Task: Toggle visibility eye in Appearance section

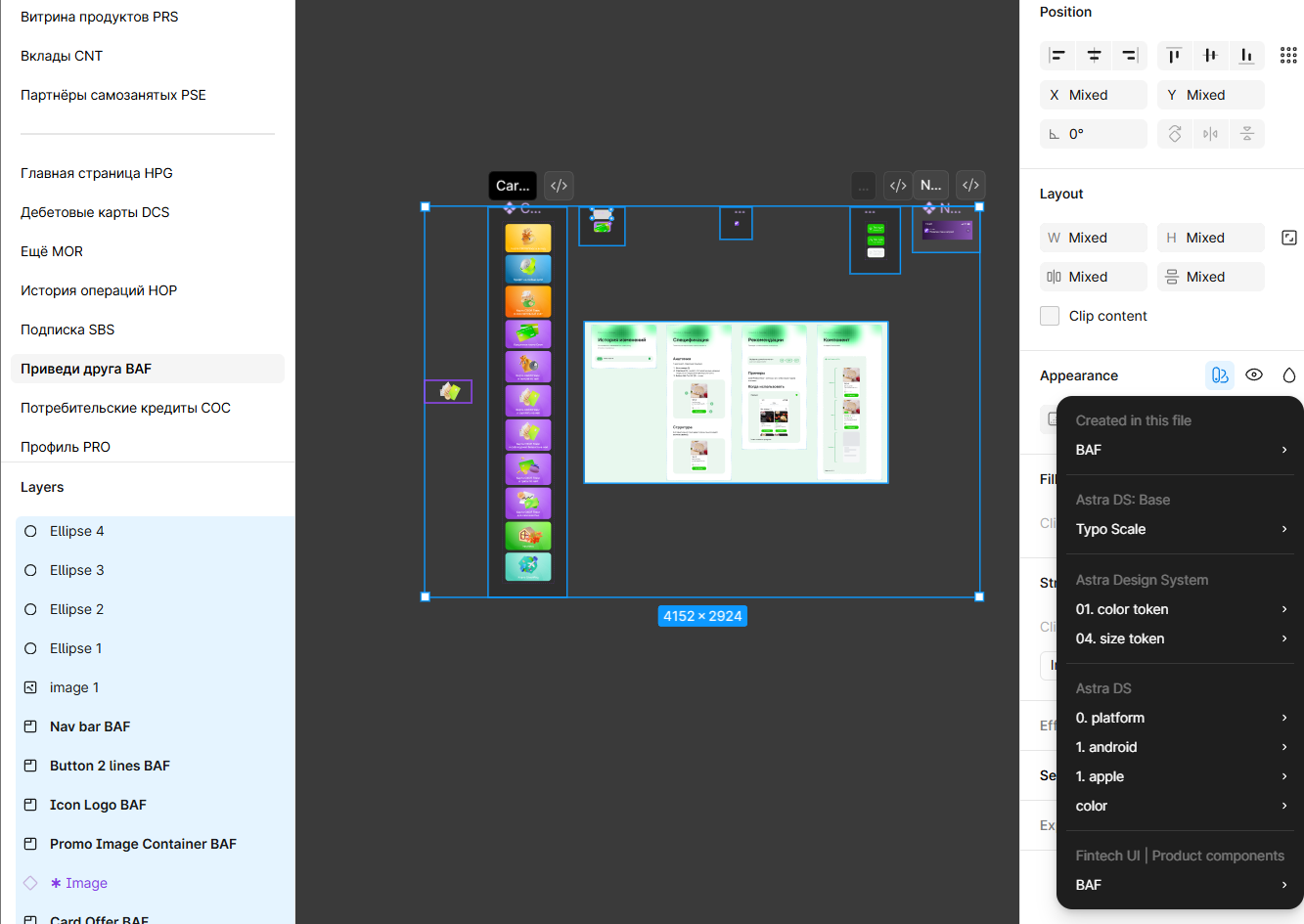Action: click(x=1254, y=375)
